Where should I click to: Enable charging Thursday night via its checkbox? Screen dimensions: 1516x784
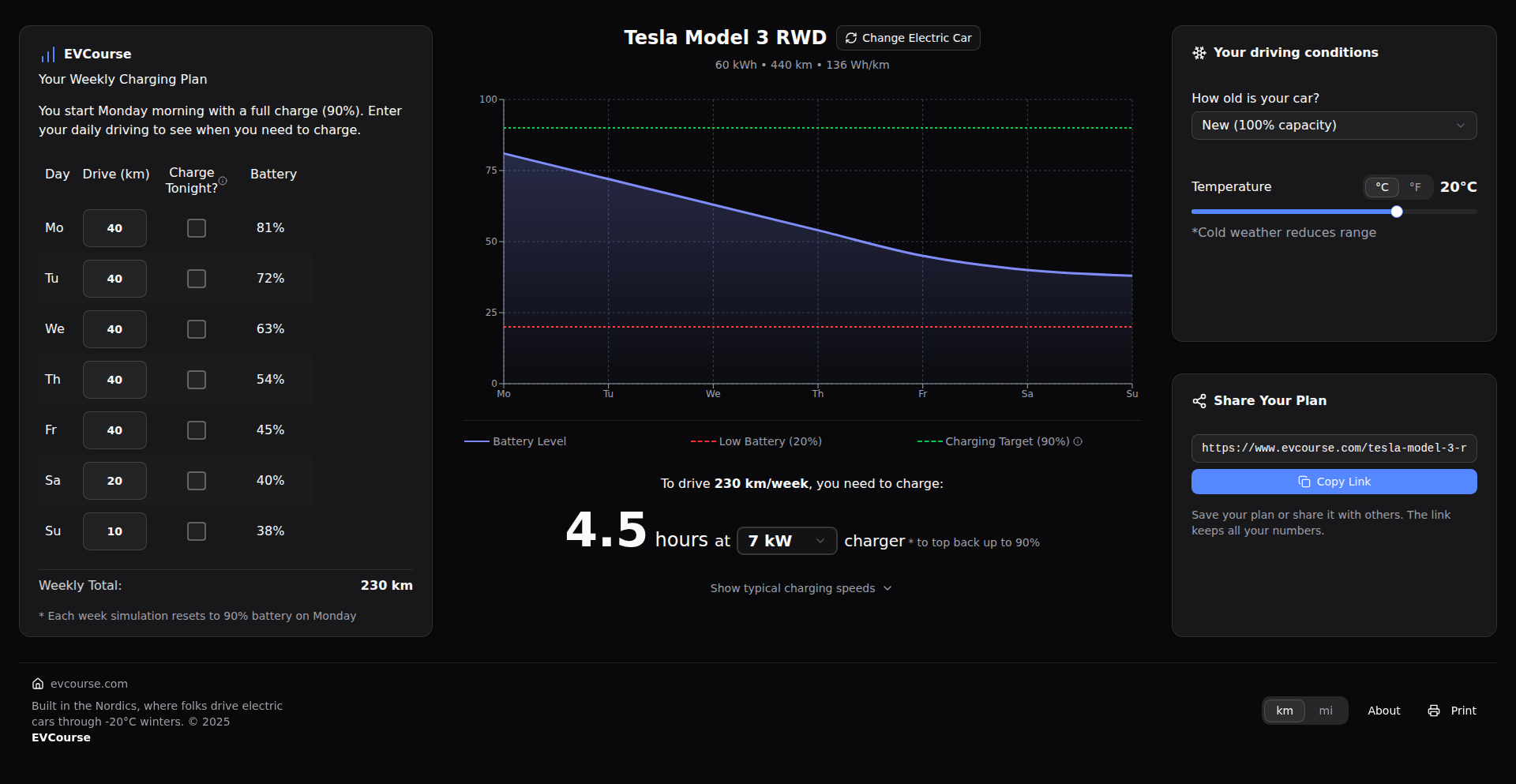pos(196,379)
